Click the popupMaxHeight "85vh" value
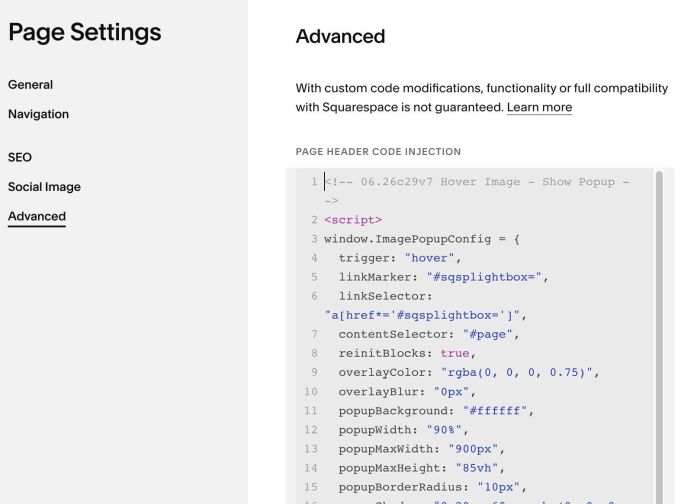700x504 pixels. [476, 468]
